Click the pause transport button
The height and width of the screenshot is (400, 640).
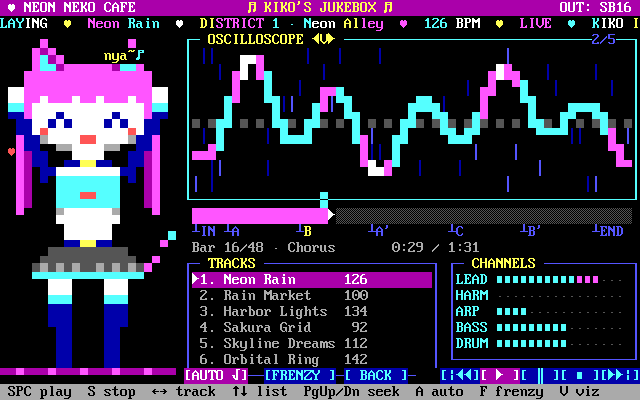click(x=540, y=375)
